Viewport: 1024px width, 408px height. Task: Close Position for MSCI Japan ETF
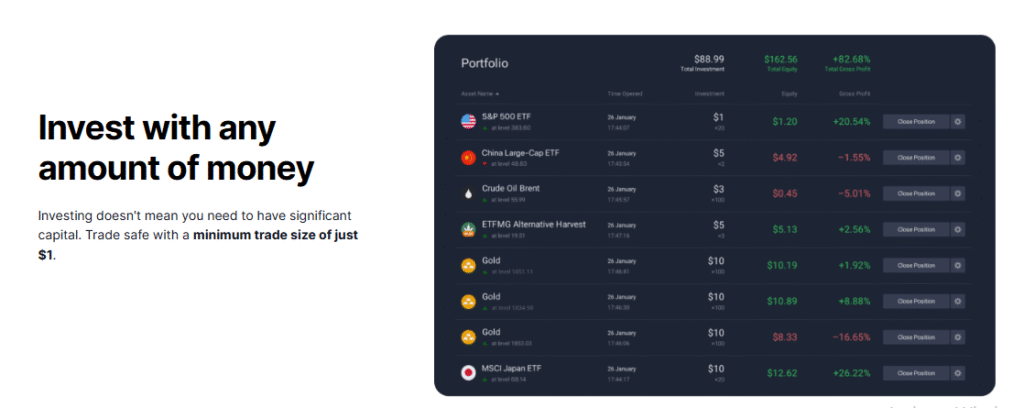coord(916,373)
